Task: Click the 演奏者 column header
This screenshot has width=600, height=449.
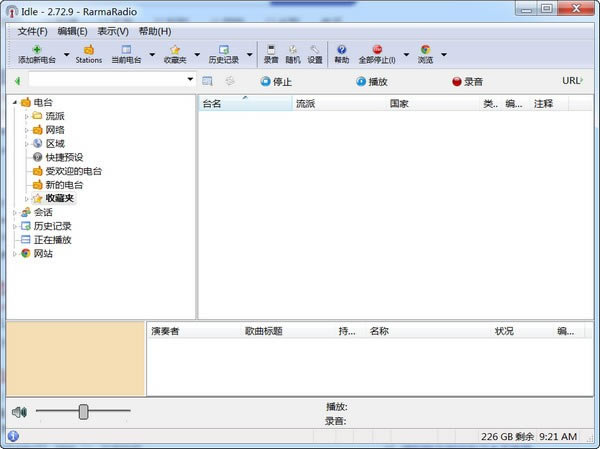Action: [194, 331]
